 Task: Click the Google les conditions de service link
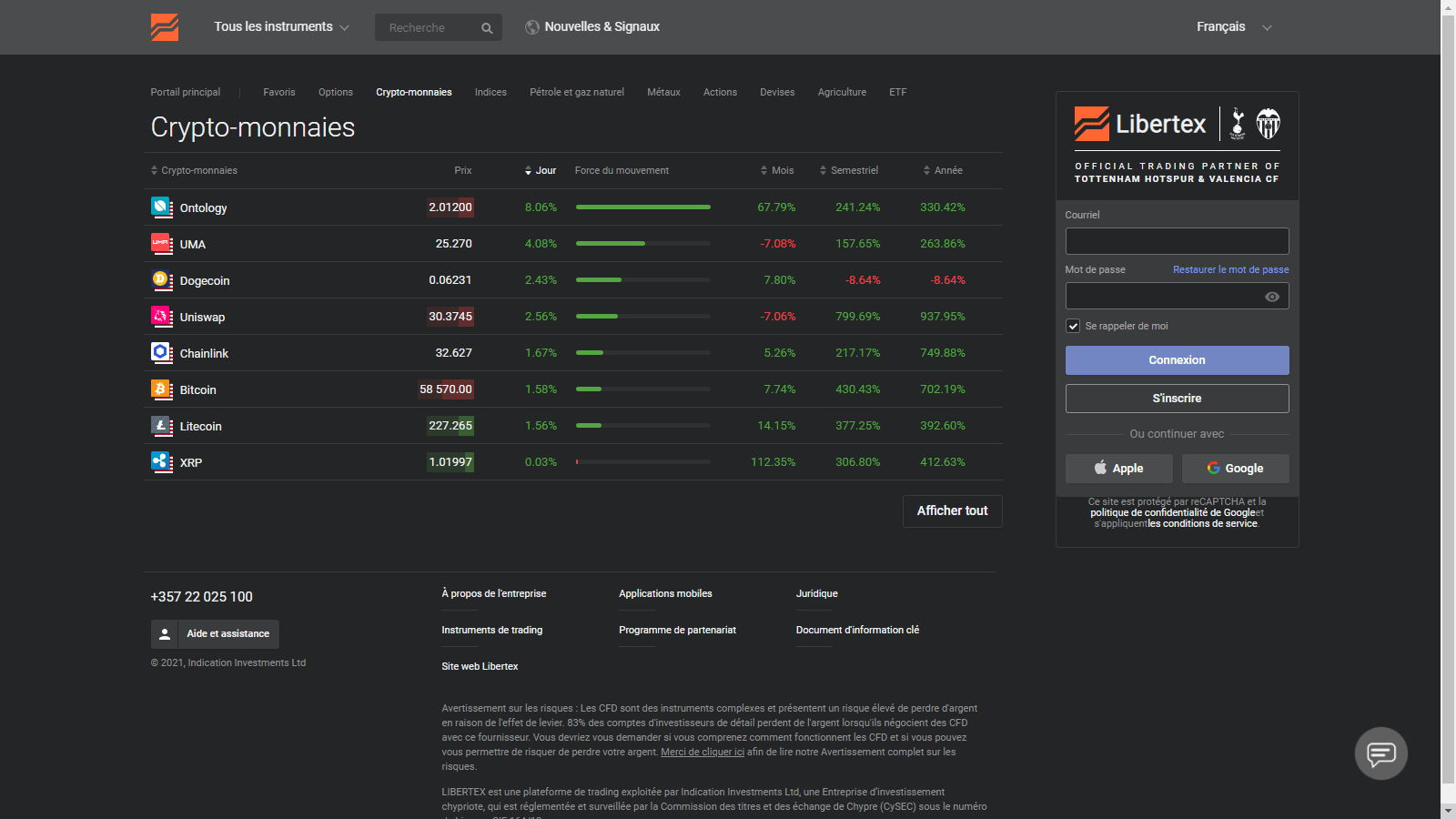click(1202, 524)
